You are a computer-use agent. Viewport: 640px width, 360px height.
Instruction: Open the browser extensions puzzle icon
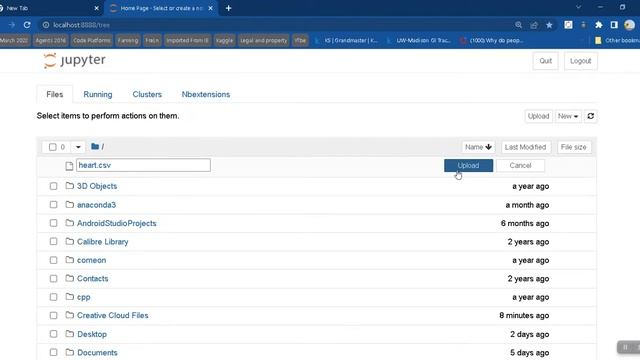click(599, 25)
